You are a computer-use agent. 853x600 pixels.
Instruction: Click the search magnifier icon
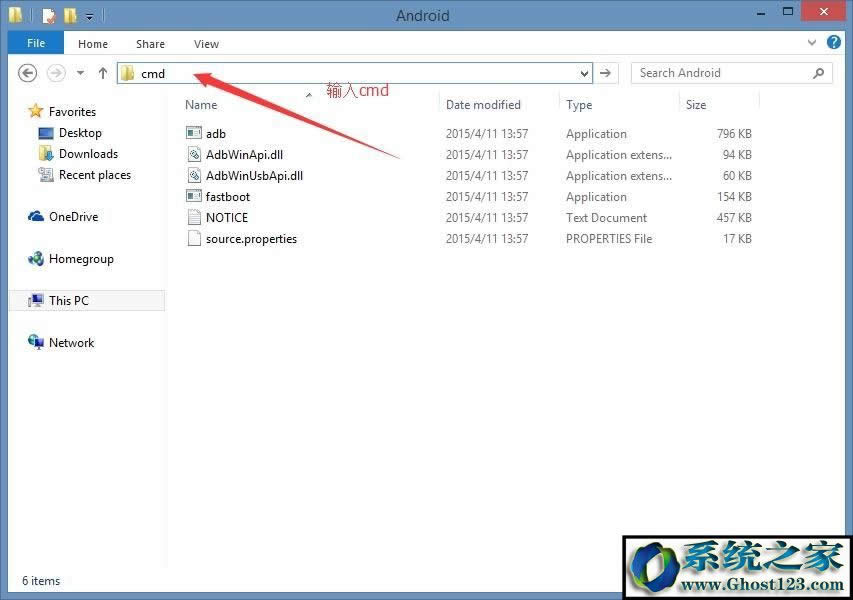[818, 73]
